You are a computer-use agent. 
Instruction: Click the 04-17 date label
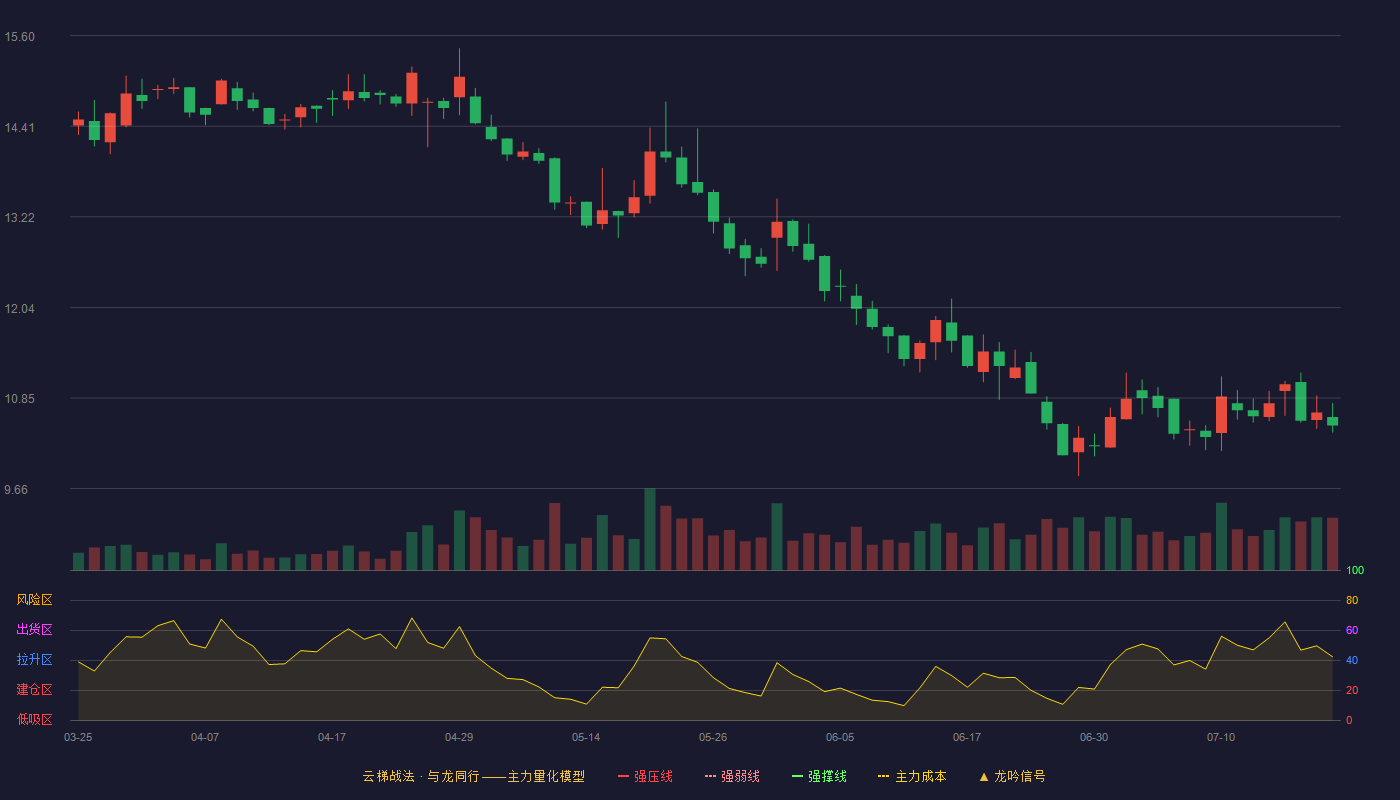click(332, 737)
